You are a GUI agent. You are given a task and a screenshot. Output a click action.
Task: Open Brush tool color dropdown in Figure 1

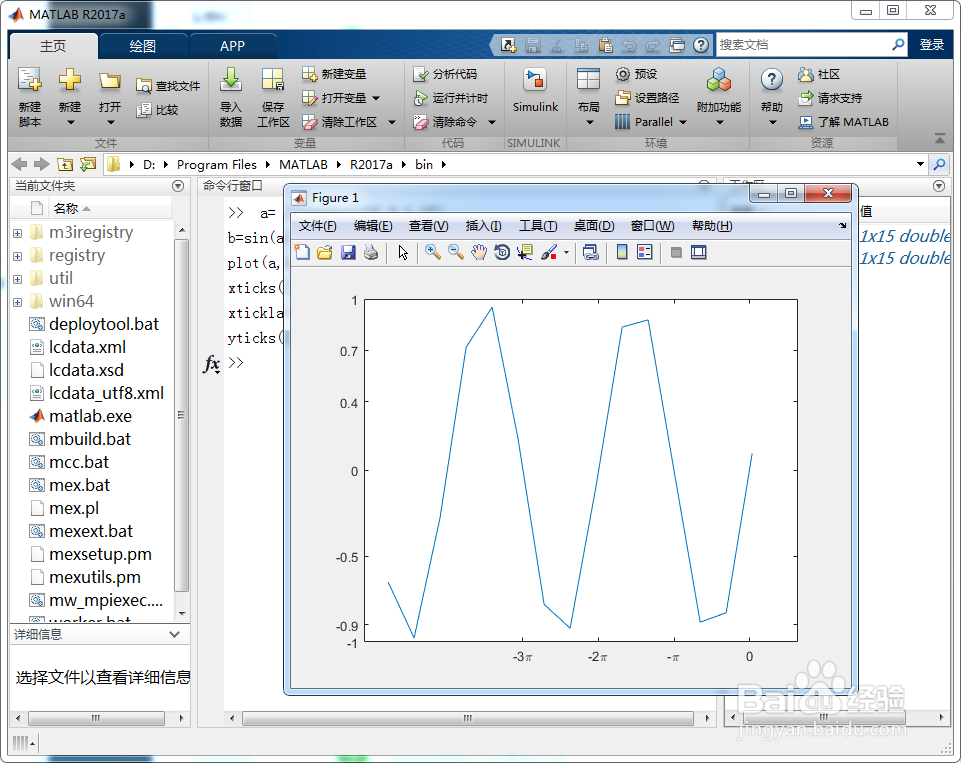[x=566, y=252]
